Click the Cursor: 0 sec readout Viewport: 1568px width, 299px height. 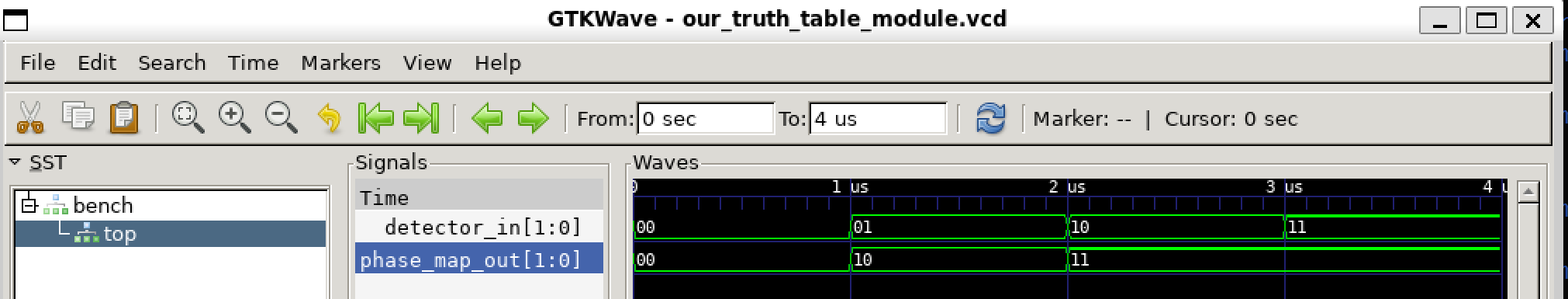pos(1231,119)
